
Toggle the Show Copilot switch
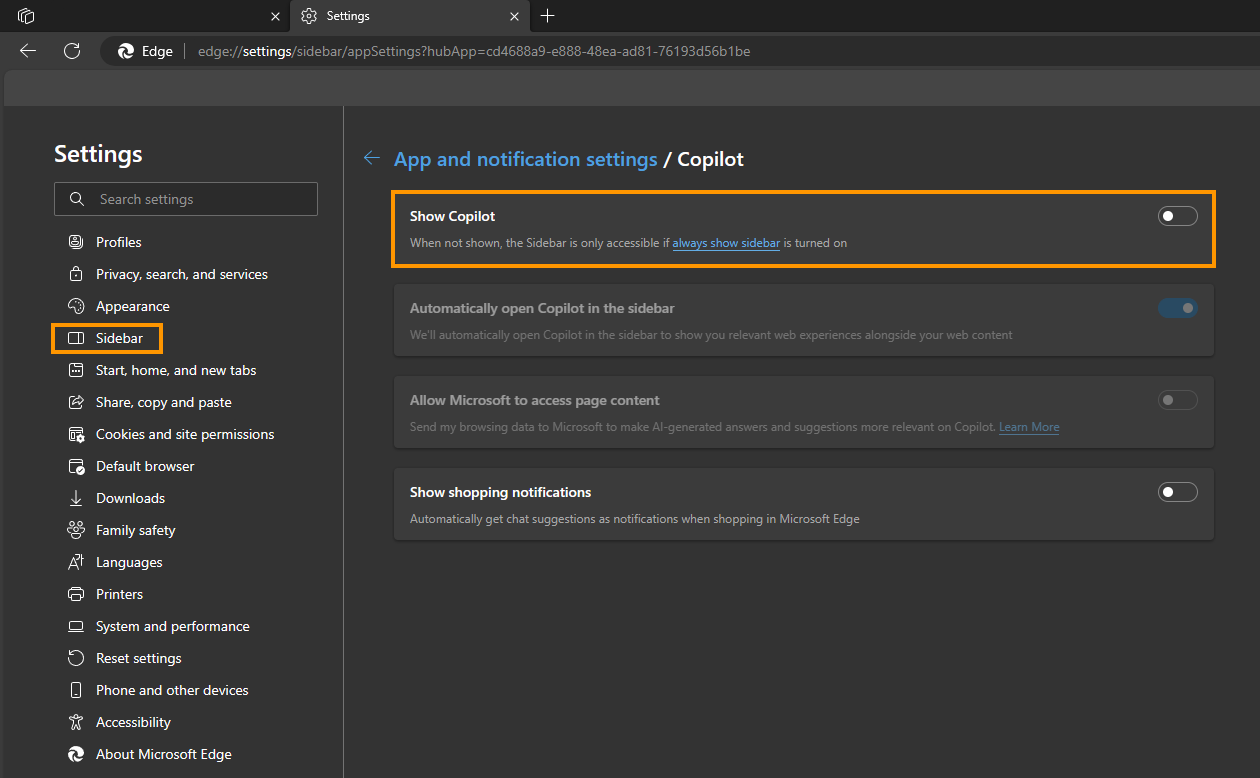pos(1177,216)
